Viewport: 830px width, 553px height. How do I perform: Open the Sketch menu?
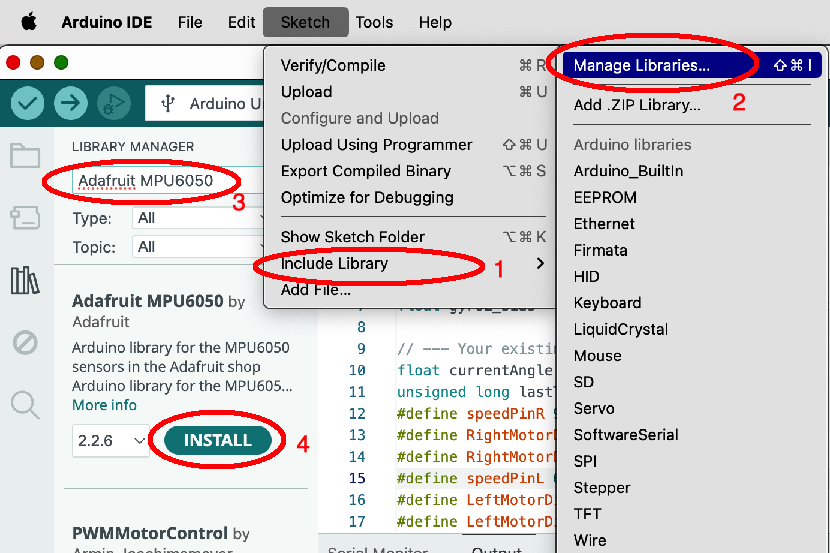point(305,22)
